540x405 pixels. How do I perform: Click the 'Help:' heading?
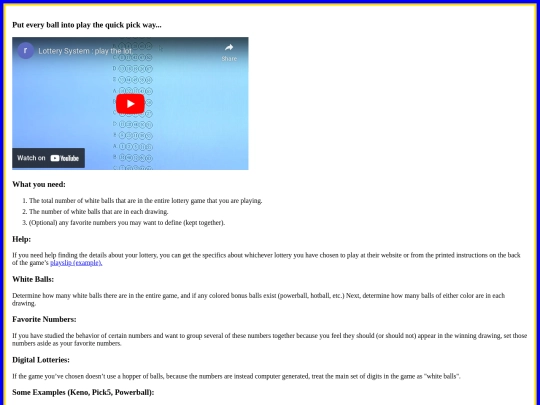[x=22, y=239]
